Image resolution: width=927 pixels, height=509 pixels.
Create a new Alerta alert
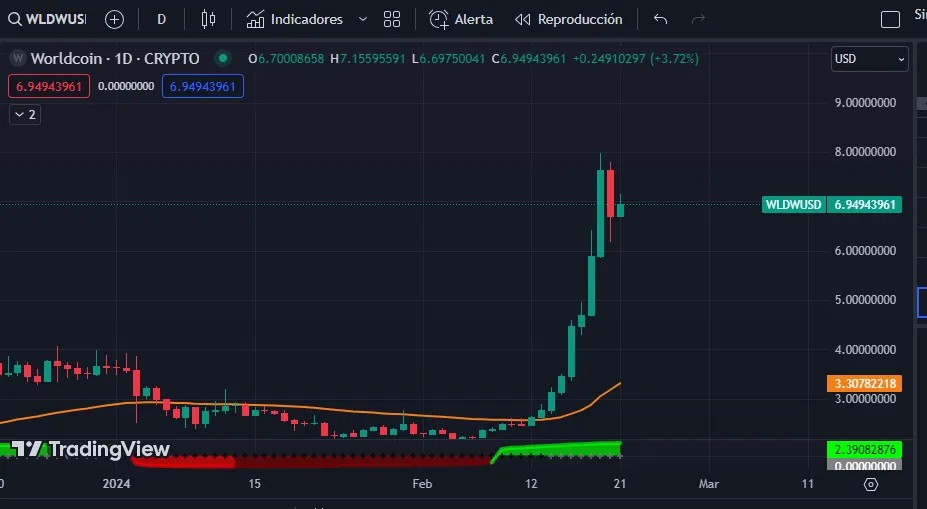(x=461, y=20)
